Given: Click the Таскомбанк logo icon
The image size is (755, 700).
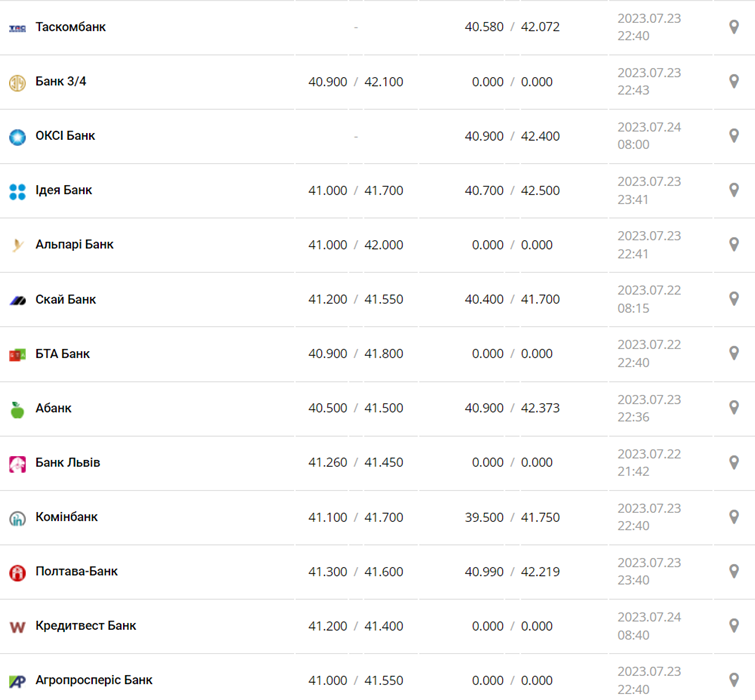Looking at the screenshot, I should click(x=17, y=27).
